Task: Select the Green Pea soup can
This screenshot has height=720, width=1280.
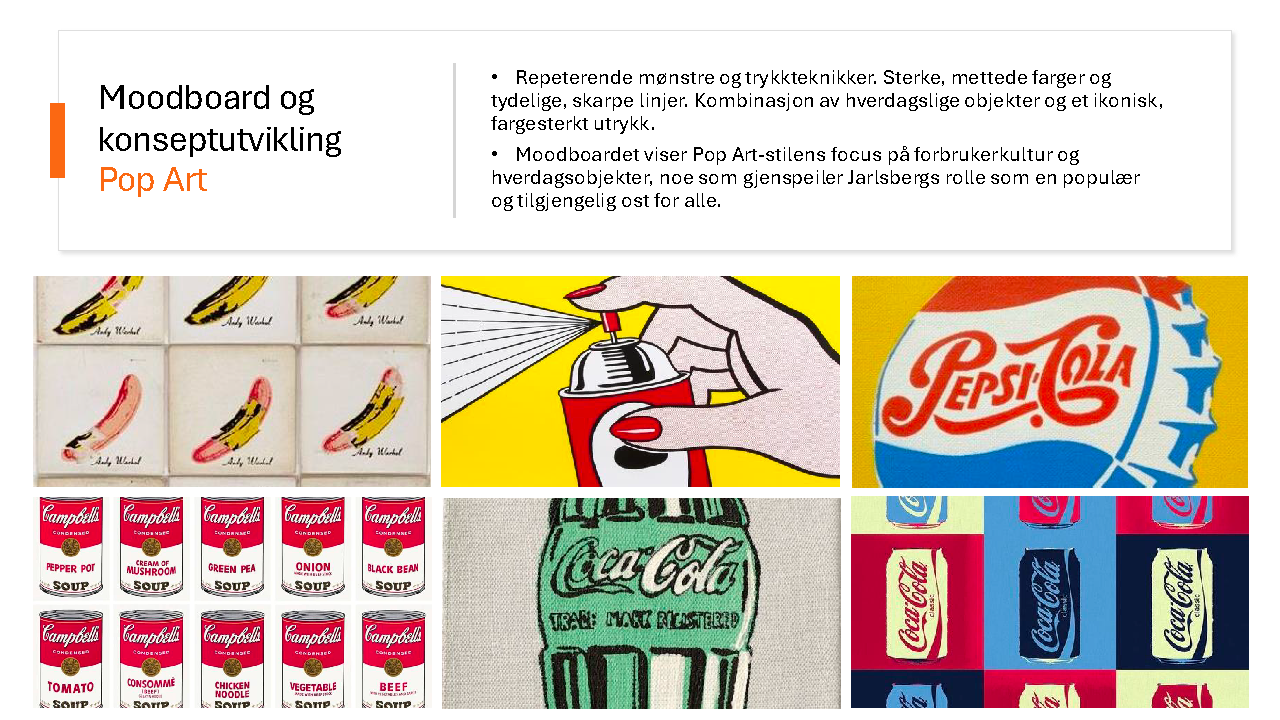Action: coord(232,546)
